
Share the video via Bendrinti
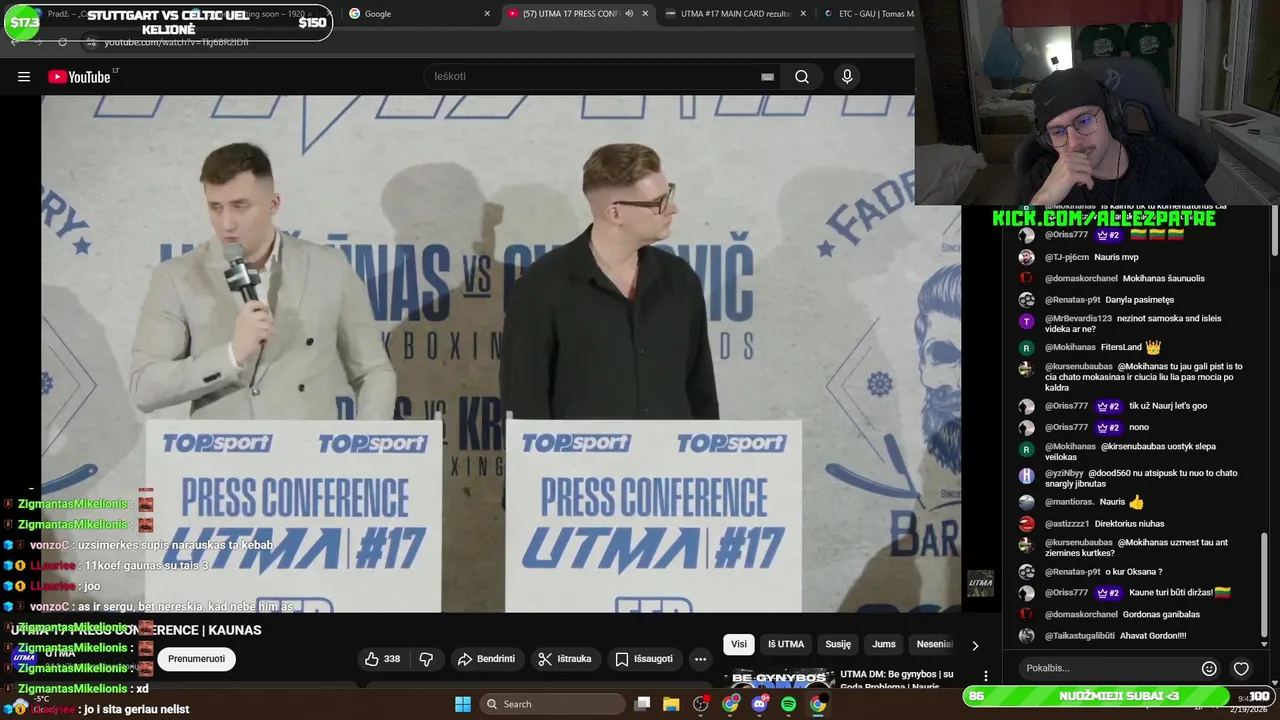486,659
